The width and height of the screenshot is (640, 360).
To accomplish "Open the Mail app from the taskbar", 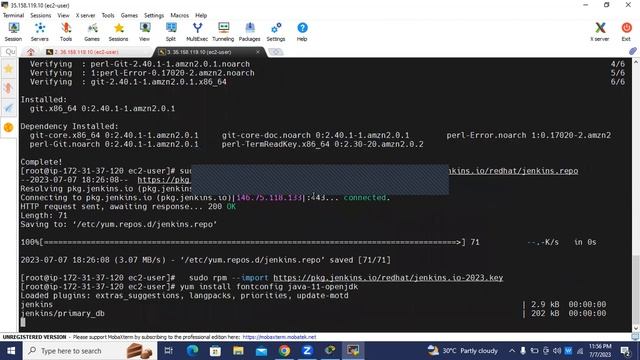I will (261, 351).
